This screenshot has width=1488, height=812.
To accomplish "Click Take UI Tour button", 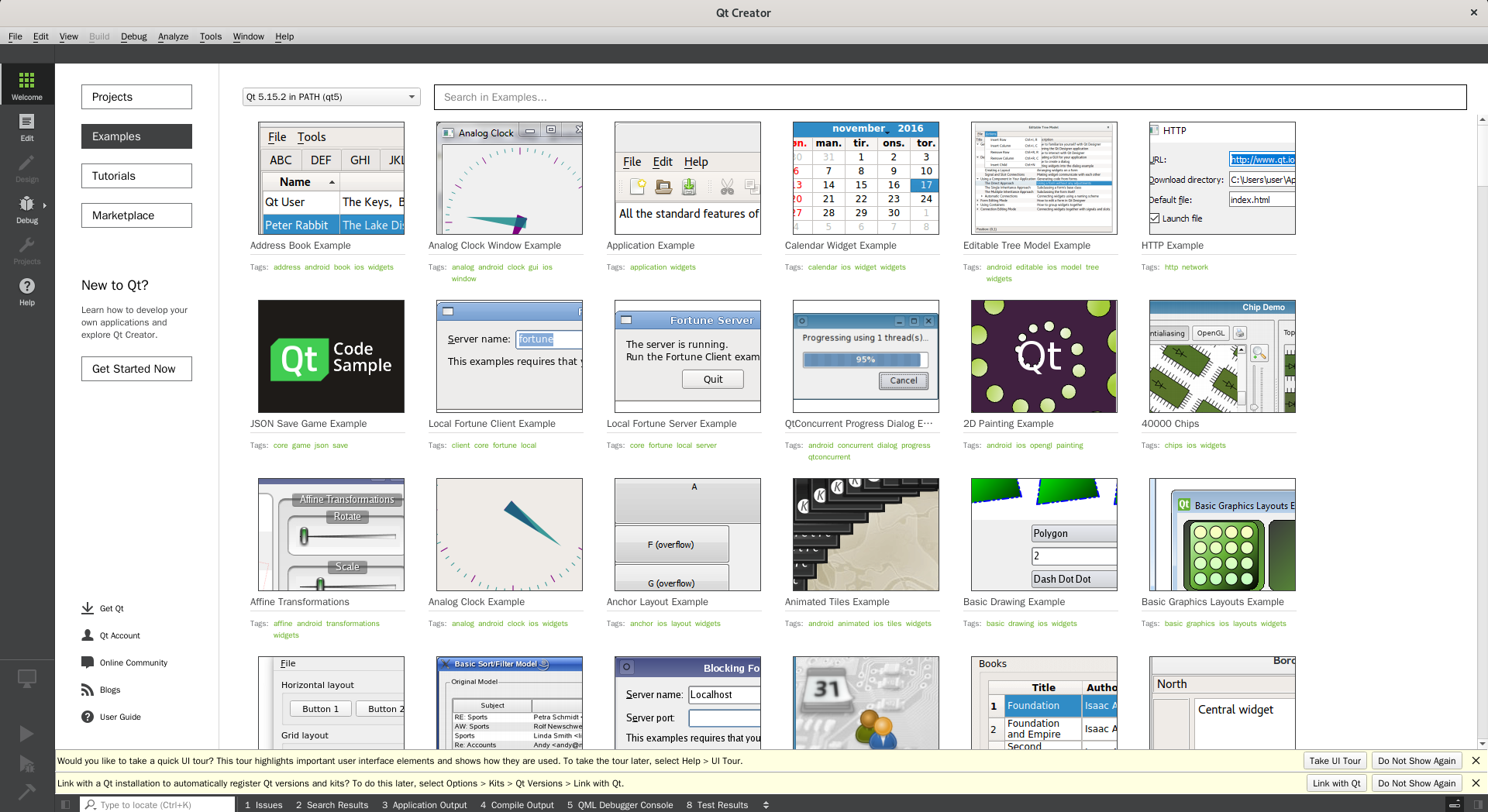I will coord(1335,761).
